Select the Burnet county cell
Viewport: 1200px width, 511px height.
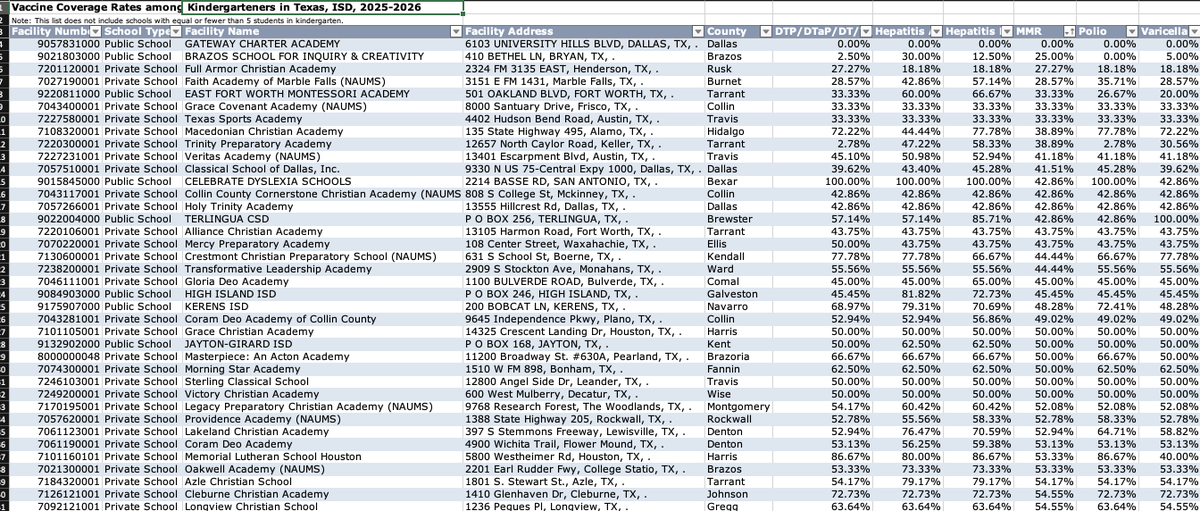738,82
